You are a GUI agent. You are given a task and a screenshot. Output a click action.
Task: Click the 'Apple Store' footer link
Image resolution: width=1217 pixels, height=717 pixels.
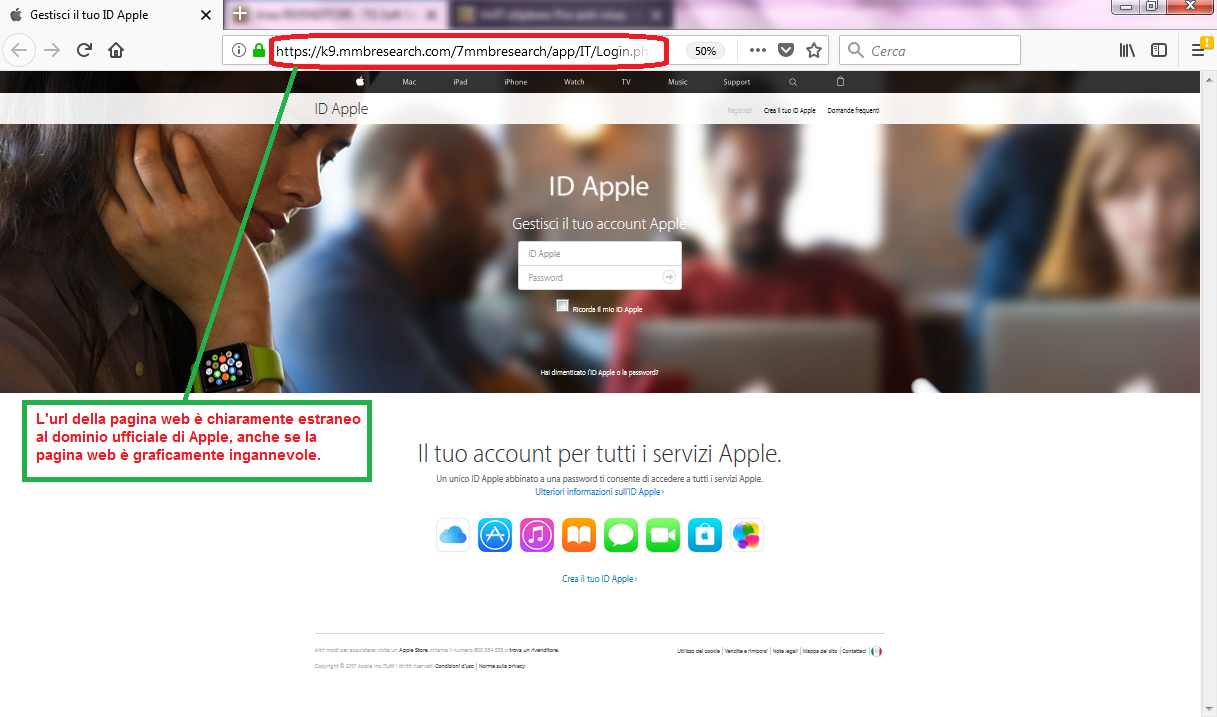point(413,650)
